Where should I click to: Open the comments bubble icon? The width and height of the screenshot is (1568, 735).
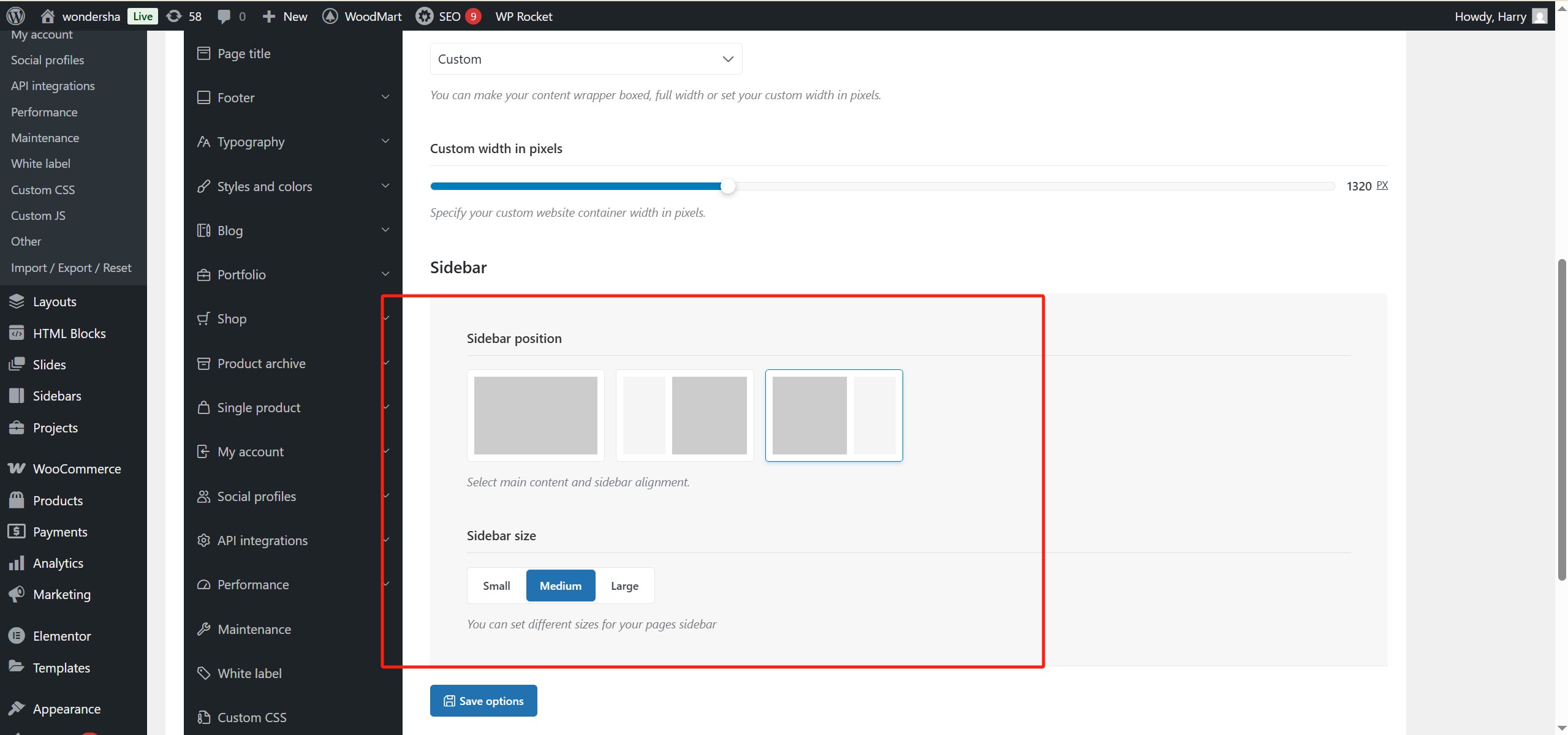point(224,16)
